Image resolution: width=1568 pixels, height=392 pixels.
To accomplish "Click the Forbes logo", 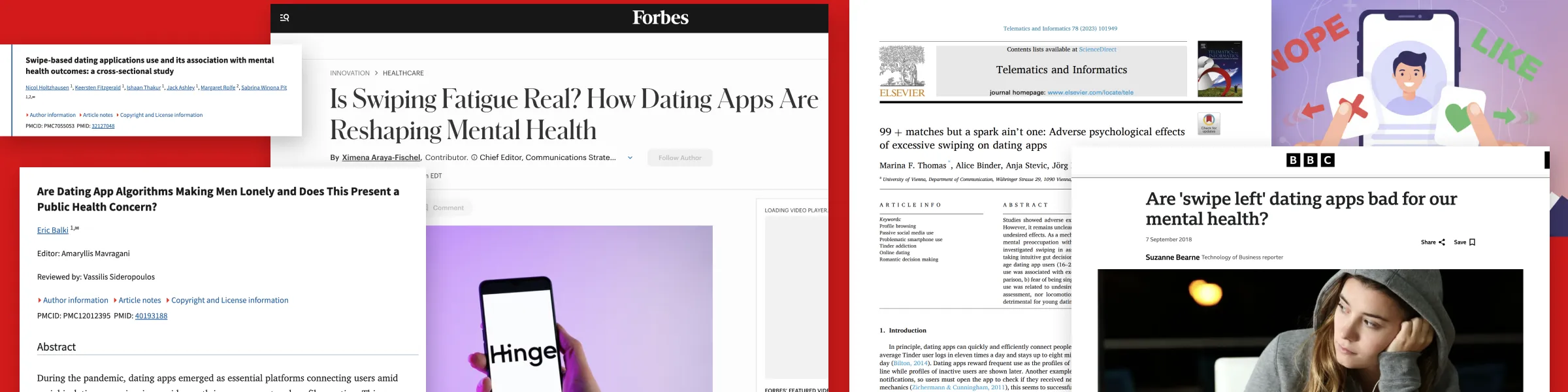I will point(660,18).
